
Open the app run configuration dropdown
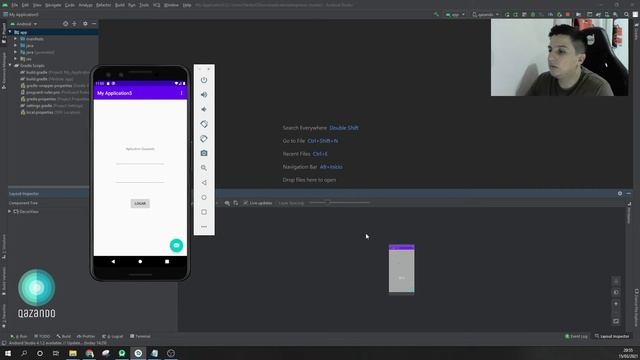(x=455, y=14)
